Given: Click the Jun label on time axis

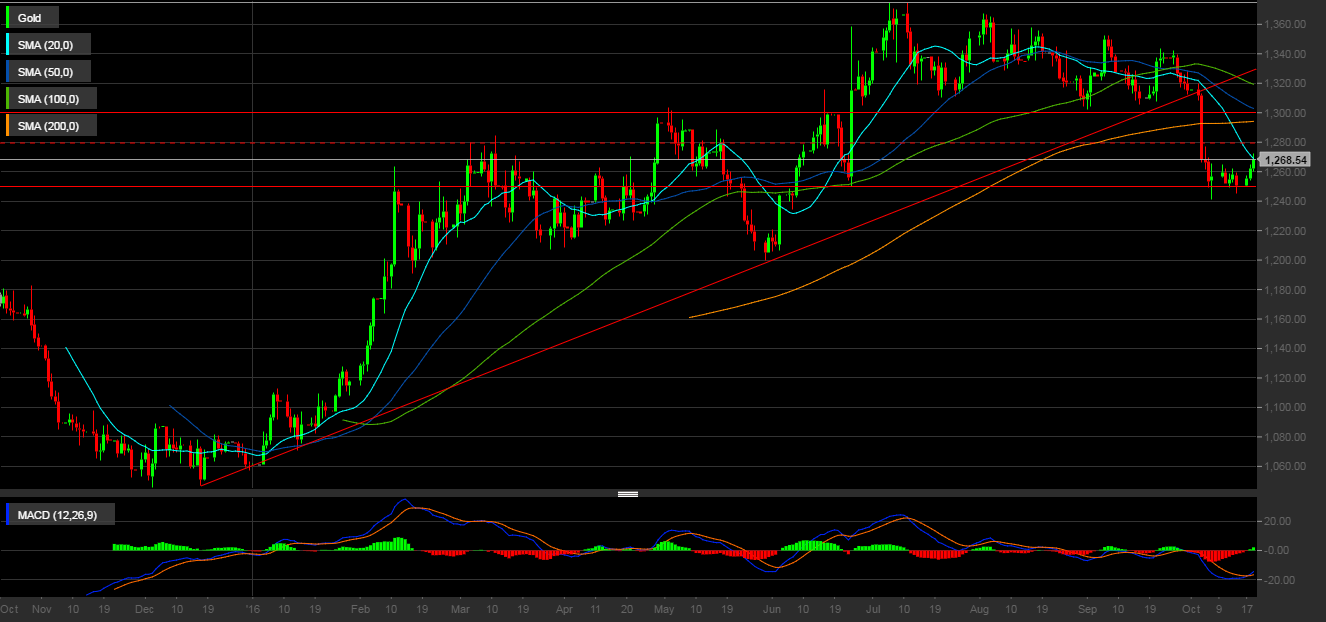Looking at the screenshot, I should click(x=773, y=609).
